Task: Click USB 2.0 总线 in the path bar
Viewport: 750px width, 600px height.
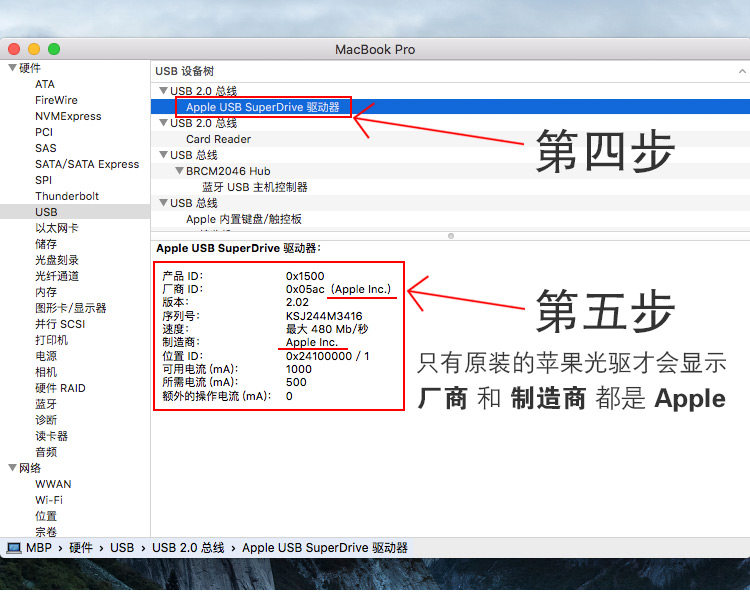Action: [188, 548]
